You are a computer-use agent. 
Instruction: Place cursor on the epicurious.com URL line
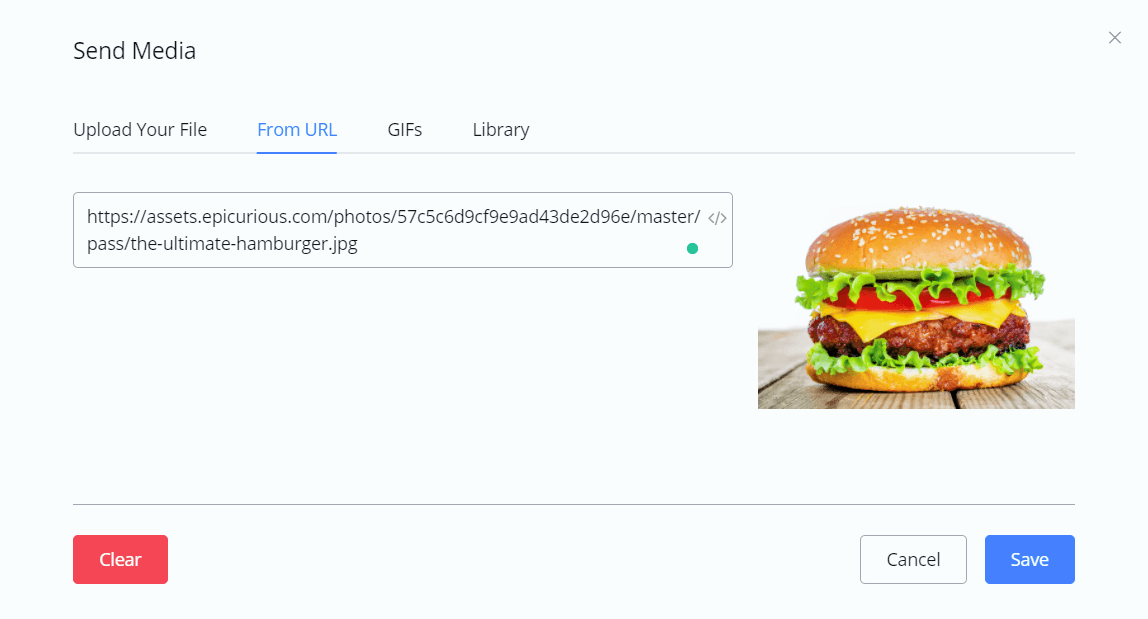393,217
